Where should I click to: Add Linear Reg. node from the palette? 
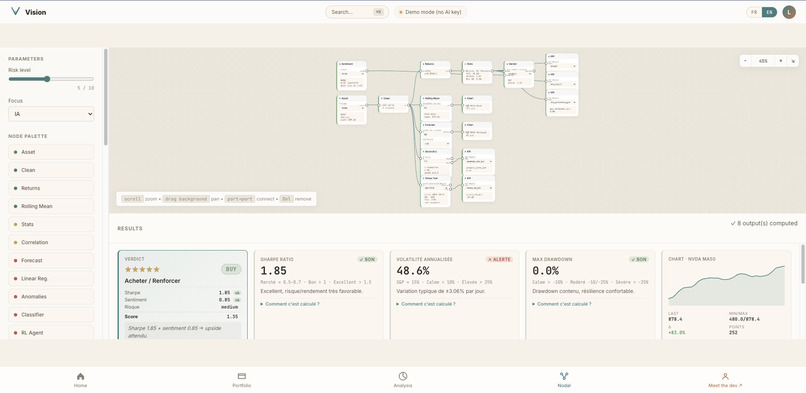pos(51,278)
